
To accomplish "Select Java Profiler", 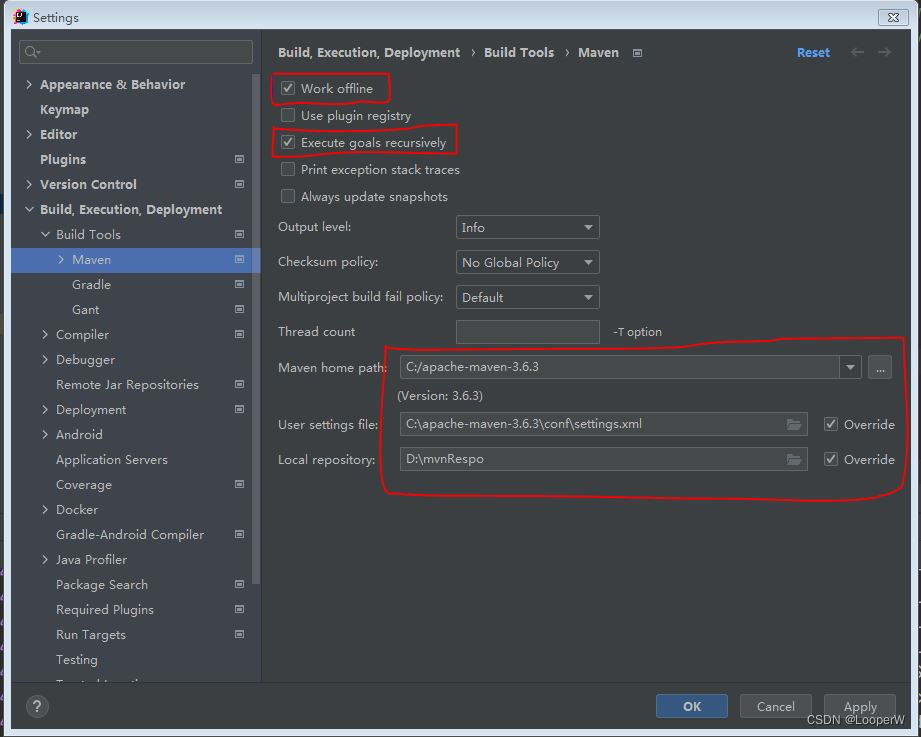I will (91, 560).
